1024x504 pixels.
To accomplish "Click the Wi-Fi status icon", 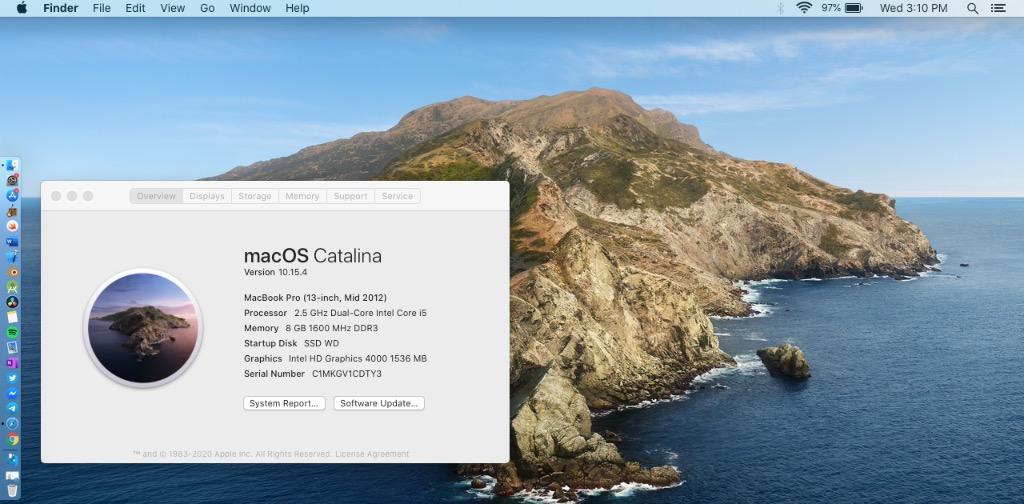I will tap(804, 8).
